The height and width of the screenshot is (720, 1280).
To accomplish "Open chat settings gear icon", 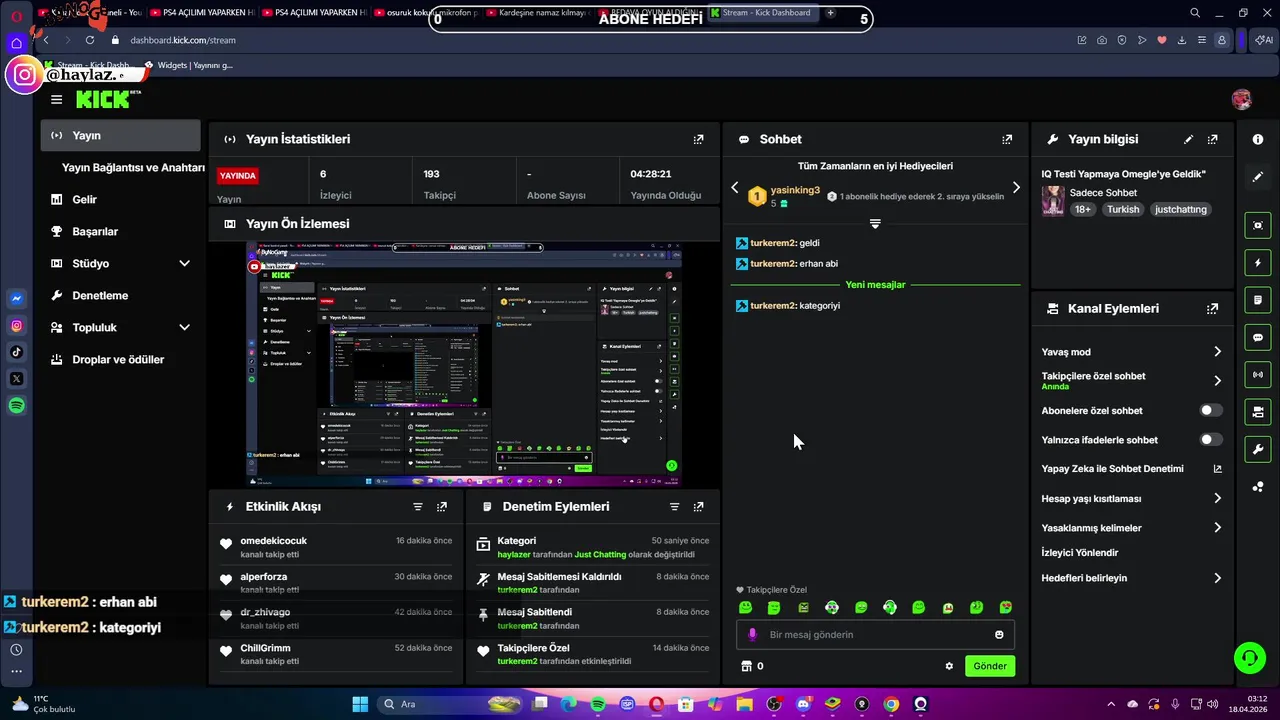I will click(949, 666).
